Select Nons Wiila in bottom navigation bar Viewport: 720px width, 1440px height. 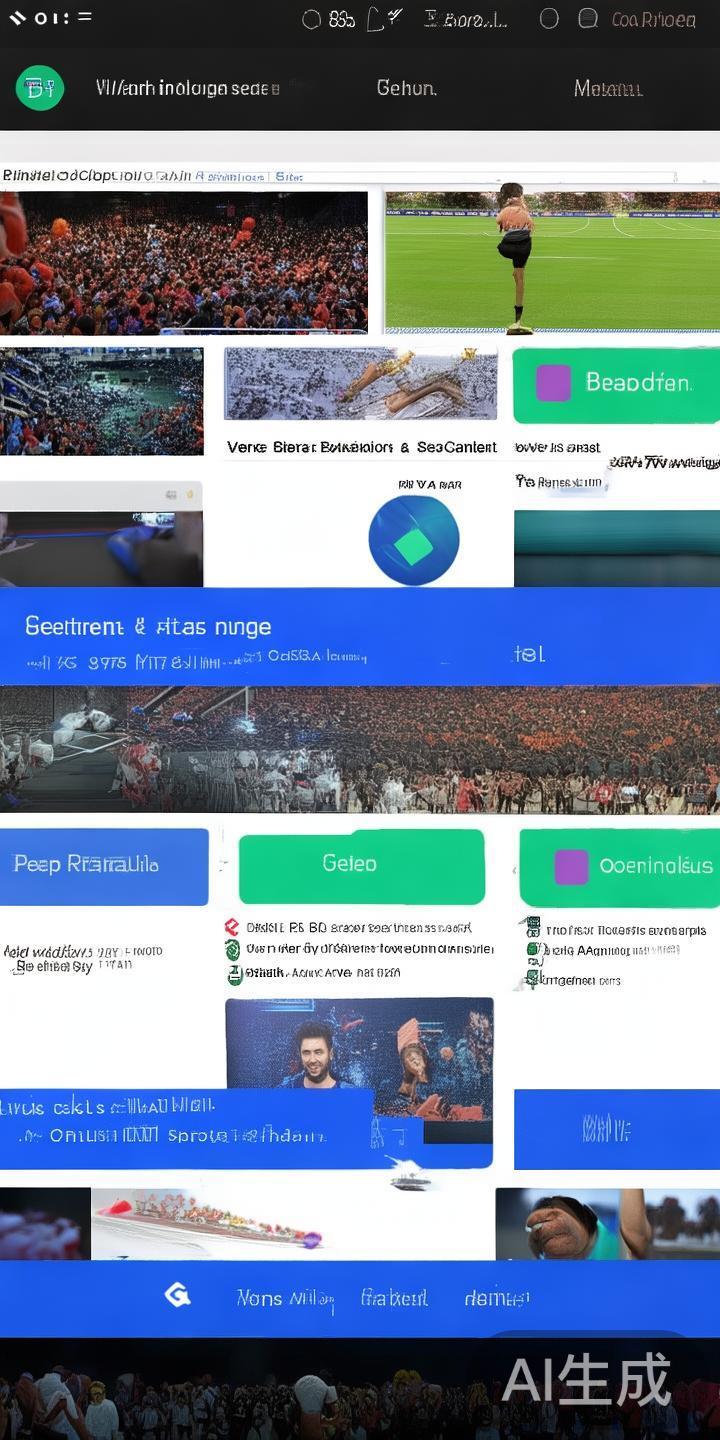285,1298
